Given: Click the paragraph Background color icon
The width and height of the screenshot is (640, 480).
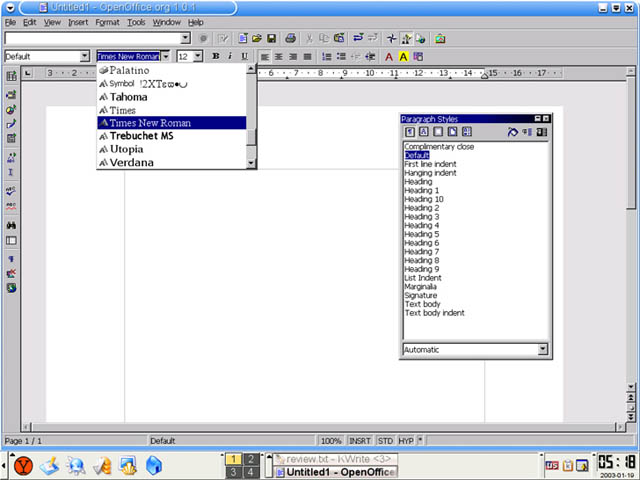Looking at the screenshot, I should point(418,56).
